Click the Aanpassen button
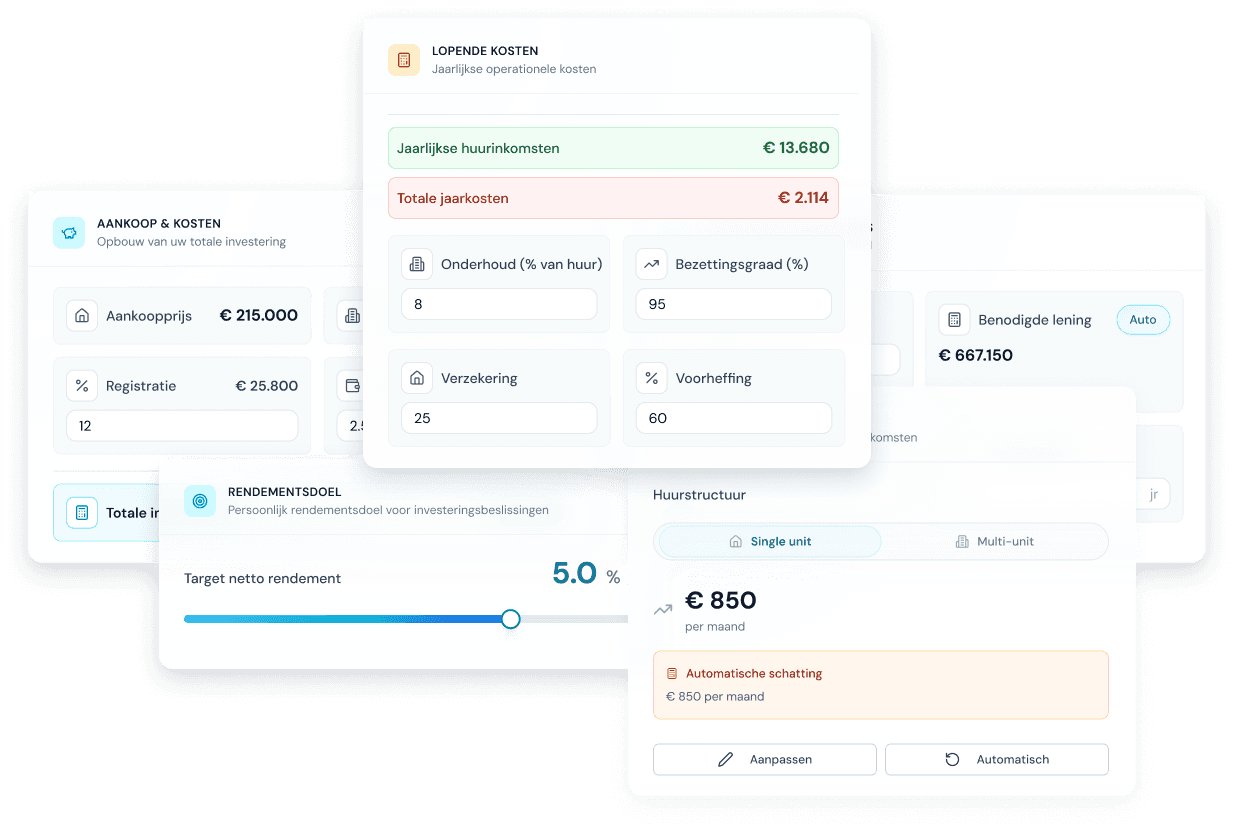 point(765,760)
